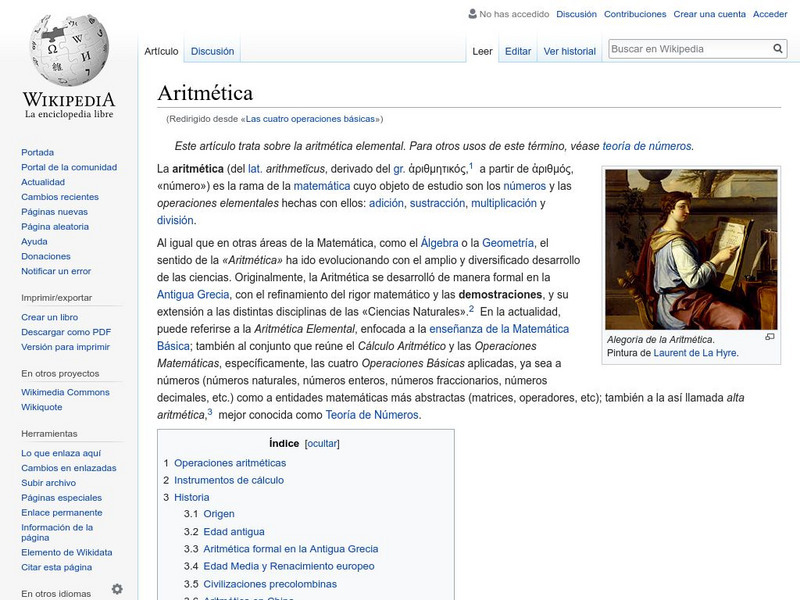Click the Acceder link
The image size is (800, 600).
(x=768, y=14)
